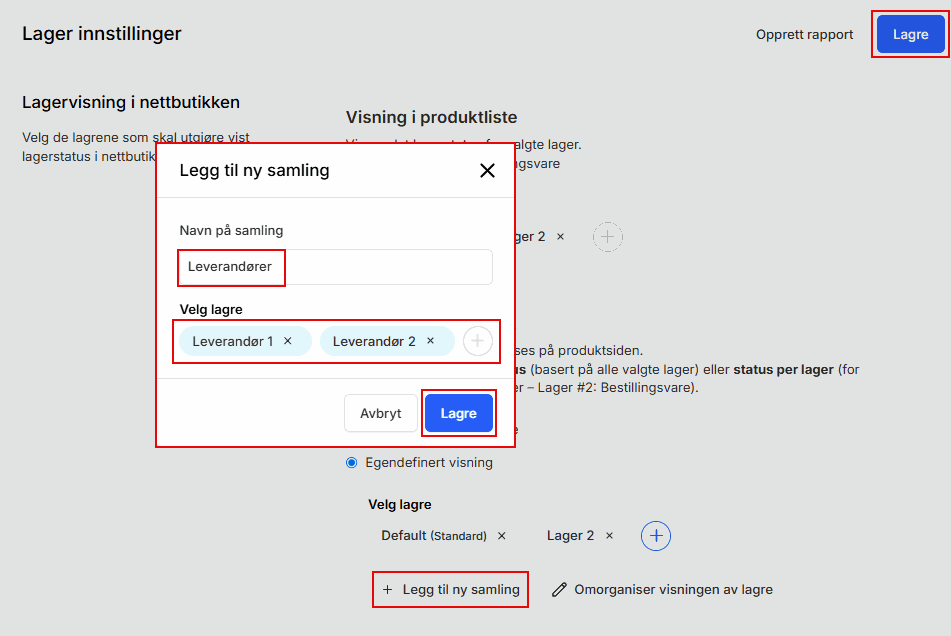Image resolution: width=951 pixels, height=636 pixels.
Task: Save the collection with dialog Lagre button
Action: tap(458, 413)
